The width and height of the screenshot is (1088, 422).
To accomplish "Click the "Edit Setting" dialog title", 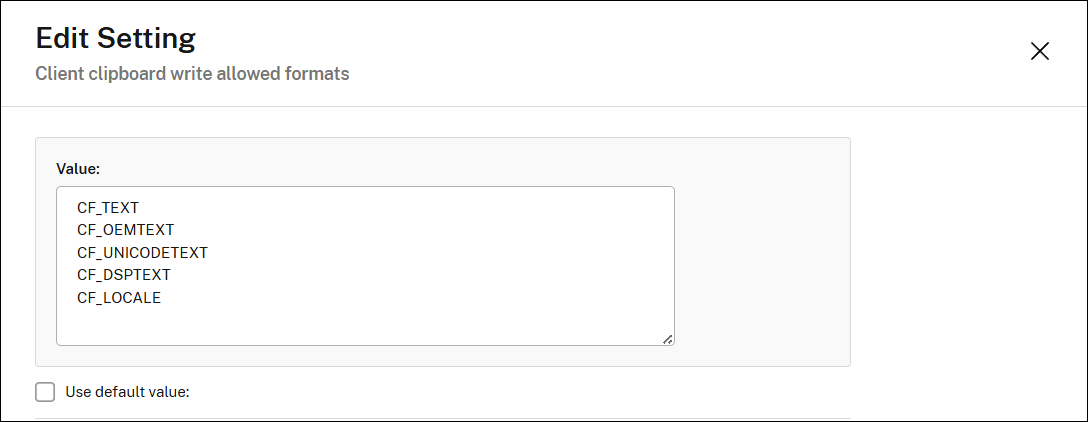I will point(115,39).
